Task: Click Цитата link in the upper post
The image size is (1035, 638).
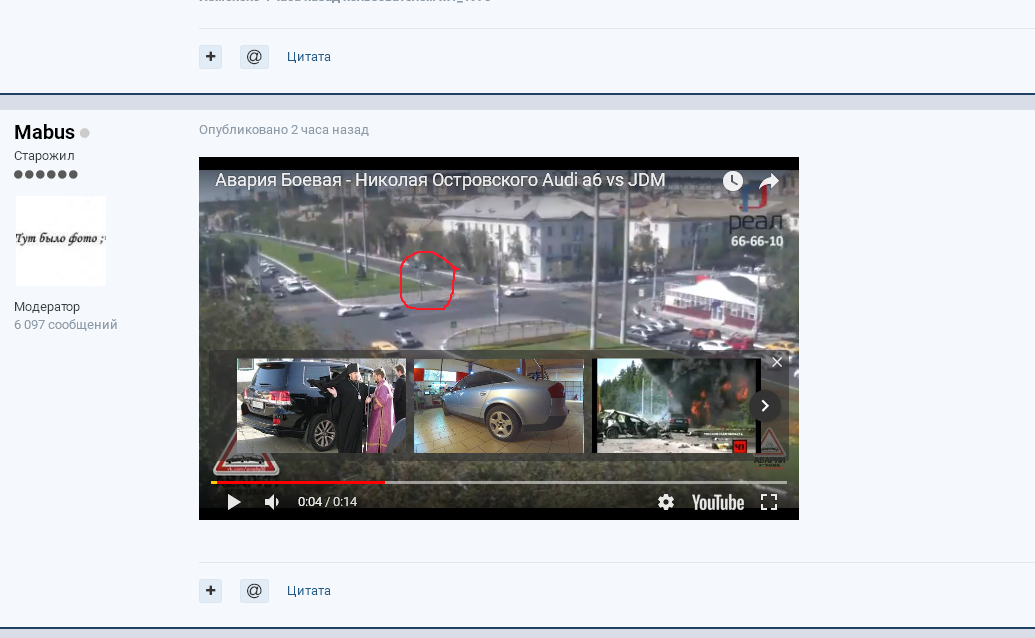Action: 309,57
